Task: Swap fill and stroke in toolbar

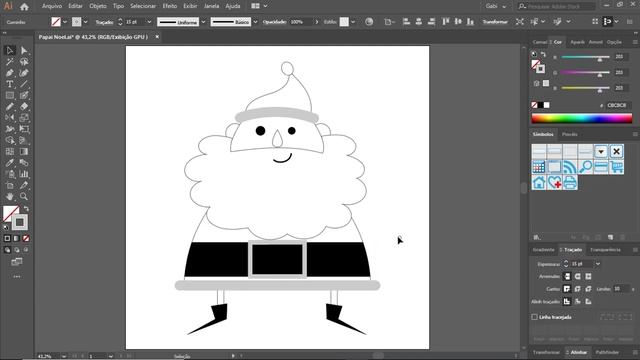Action: tap(27, 209)
